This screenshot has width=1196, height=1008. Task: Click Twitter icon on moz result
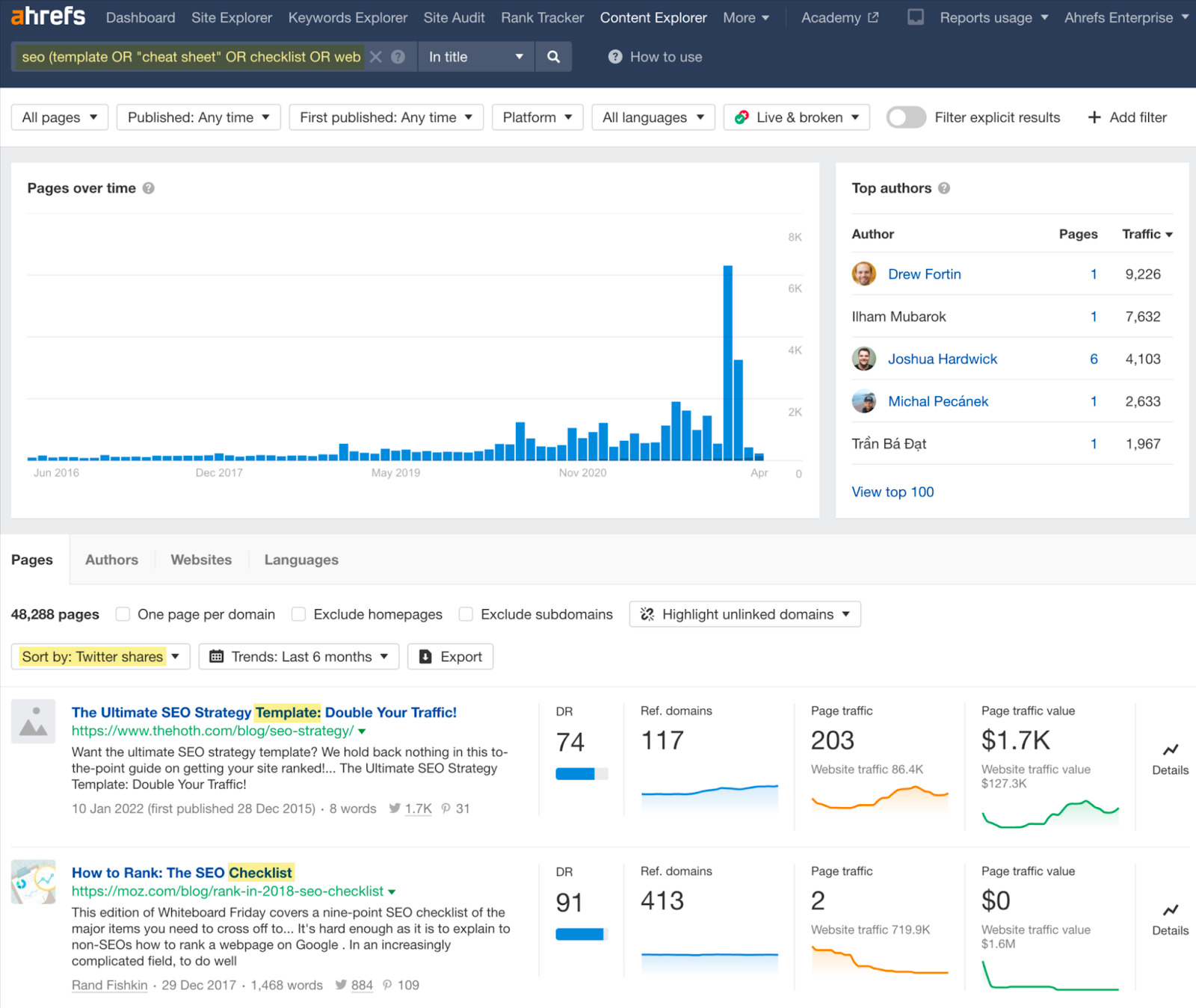(341, 985)
